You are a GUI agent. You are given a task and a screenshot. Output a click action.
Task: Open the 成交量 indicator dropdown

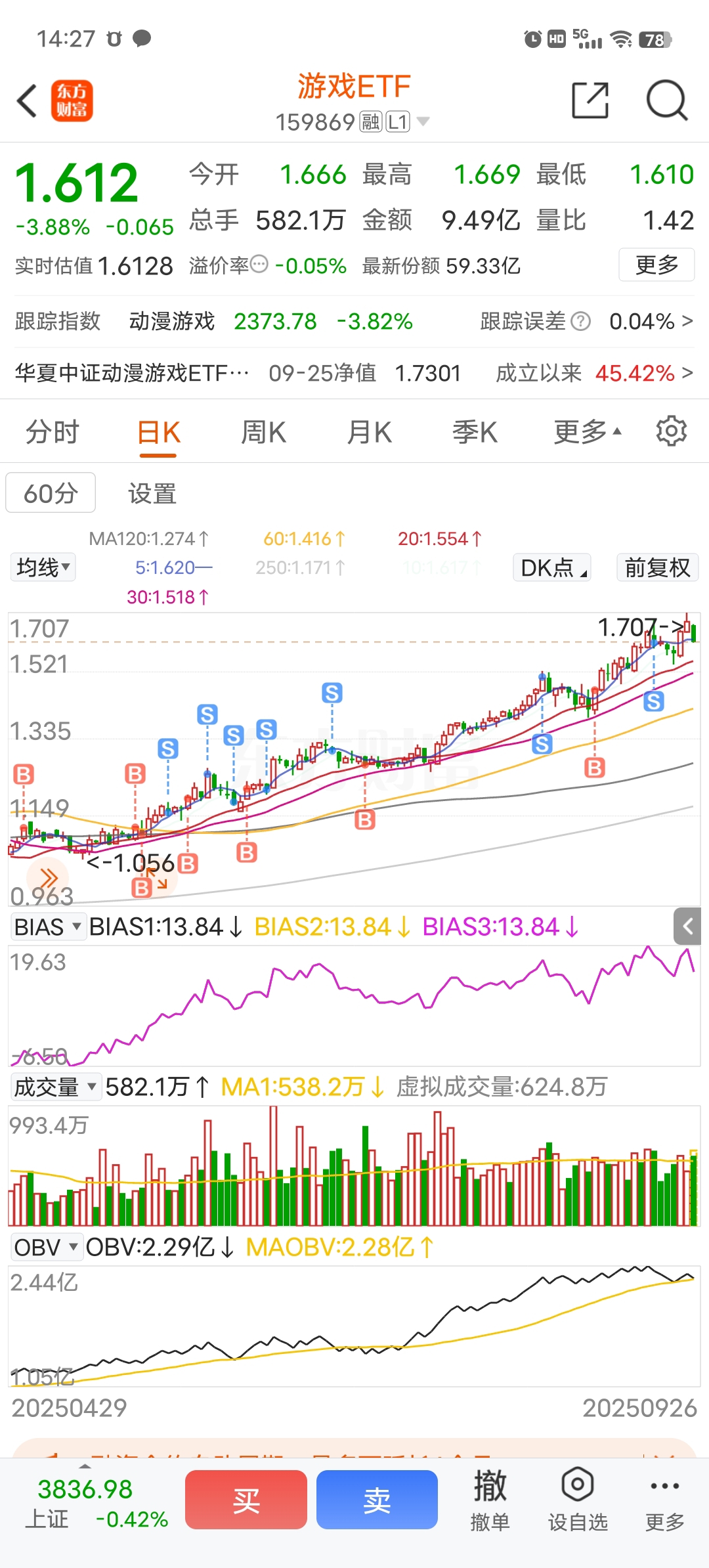pyautogui.click(x=55, y=1087)
